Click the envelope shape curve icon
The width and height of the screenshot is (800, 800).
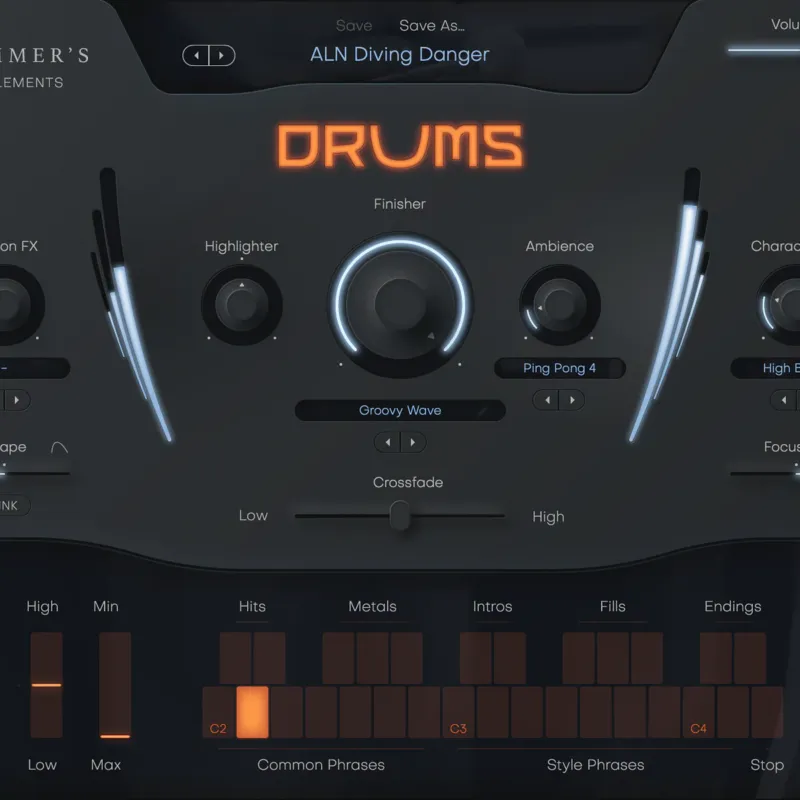click(59, 447)
